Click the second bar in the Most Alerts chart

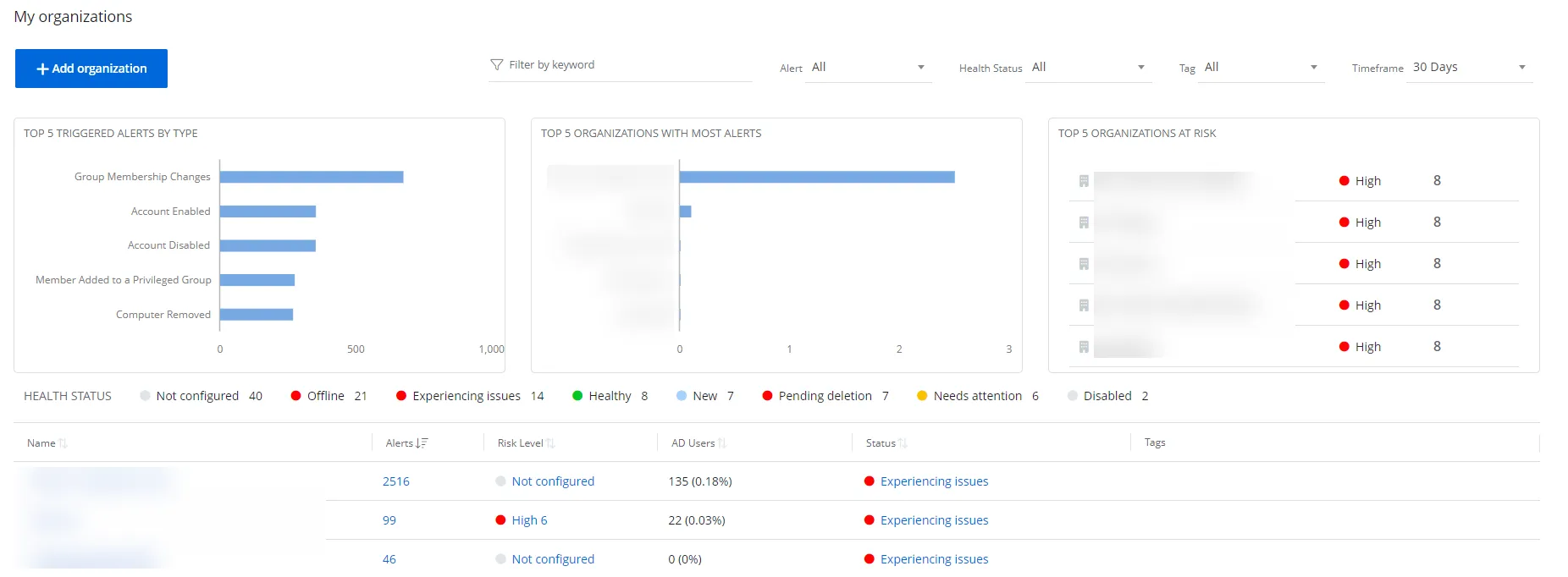coord(686,212)
